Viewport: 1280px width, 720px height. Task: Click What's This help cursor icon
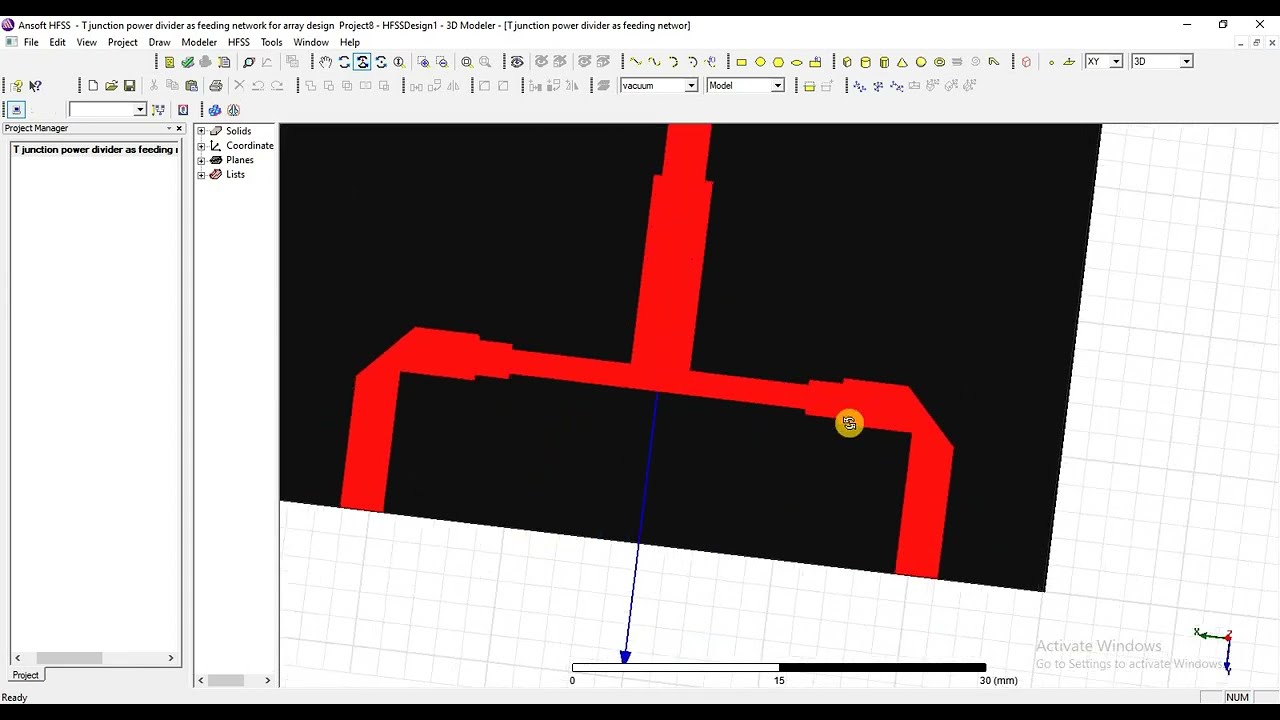pyautogui.click(x=35, y=86)
